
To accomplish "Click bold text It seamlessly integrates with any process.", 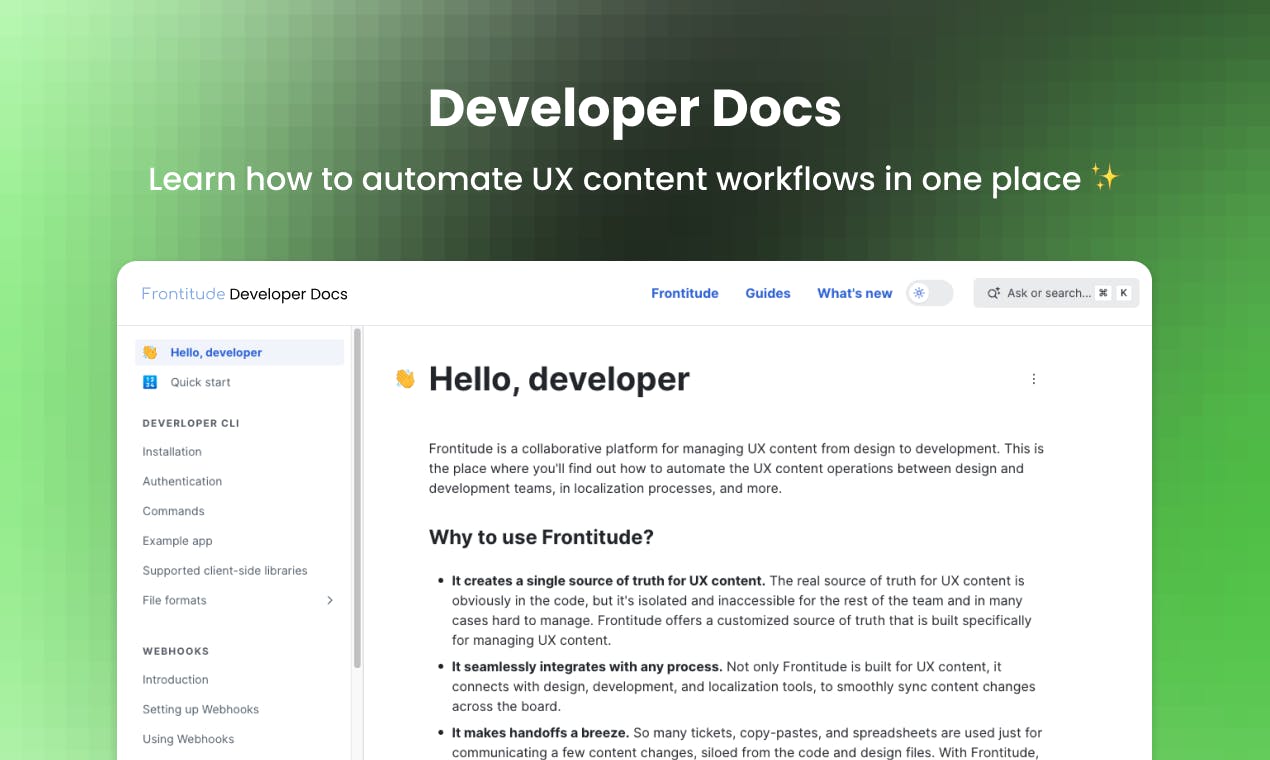I will tap(587, 667).
